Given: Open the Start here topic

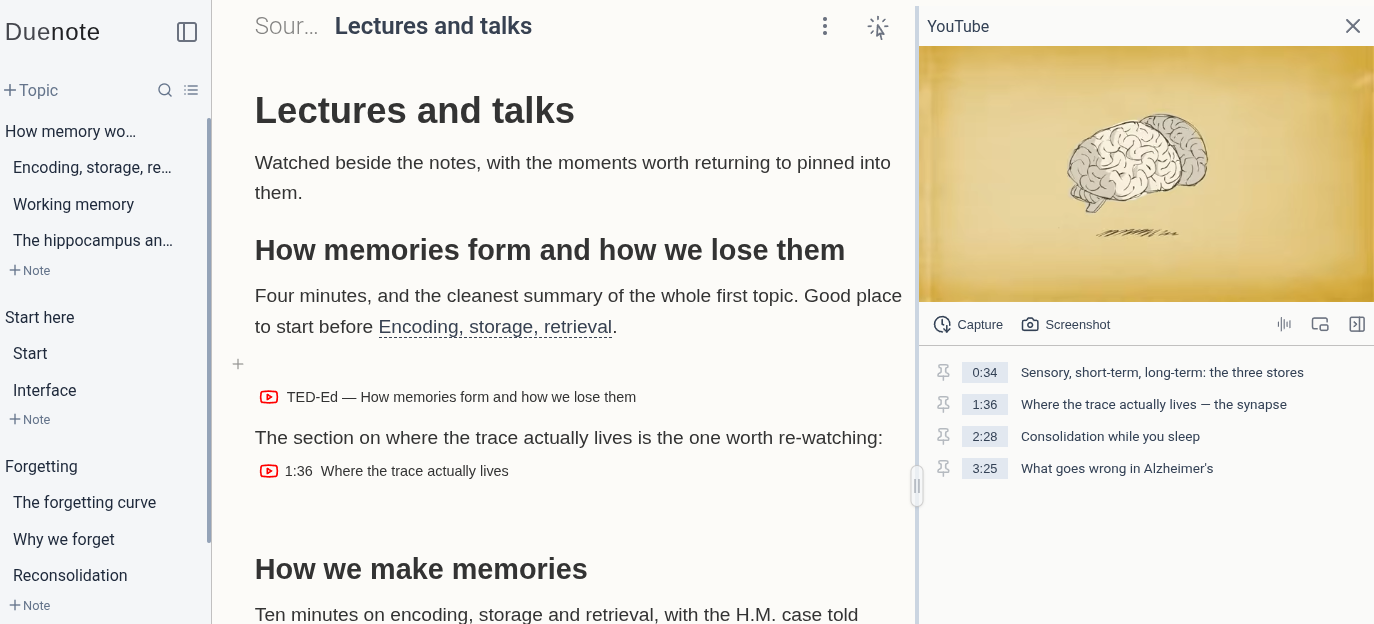Looking at the screenshot, I should pyautogui.click(x=39, y=317).
